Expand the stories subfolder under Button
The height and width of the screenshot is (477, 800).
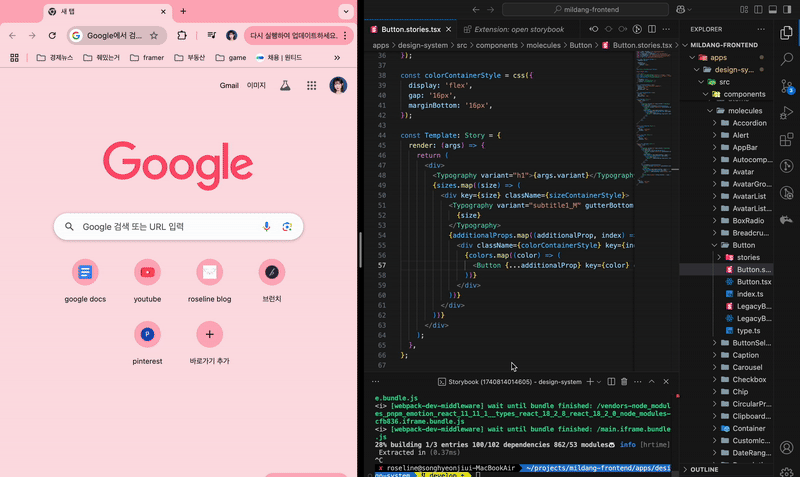[719, 257]
